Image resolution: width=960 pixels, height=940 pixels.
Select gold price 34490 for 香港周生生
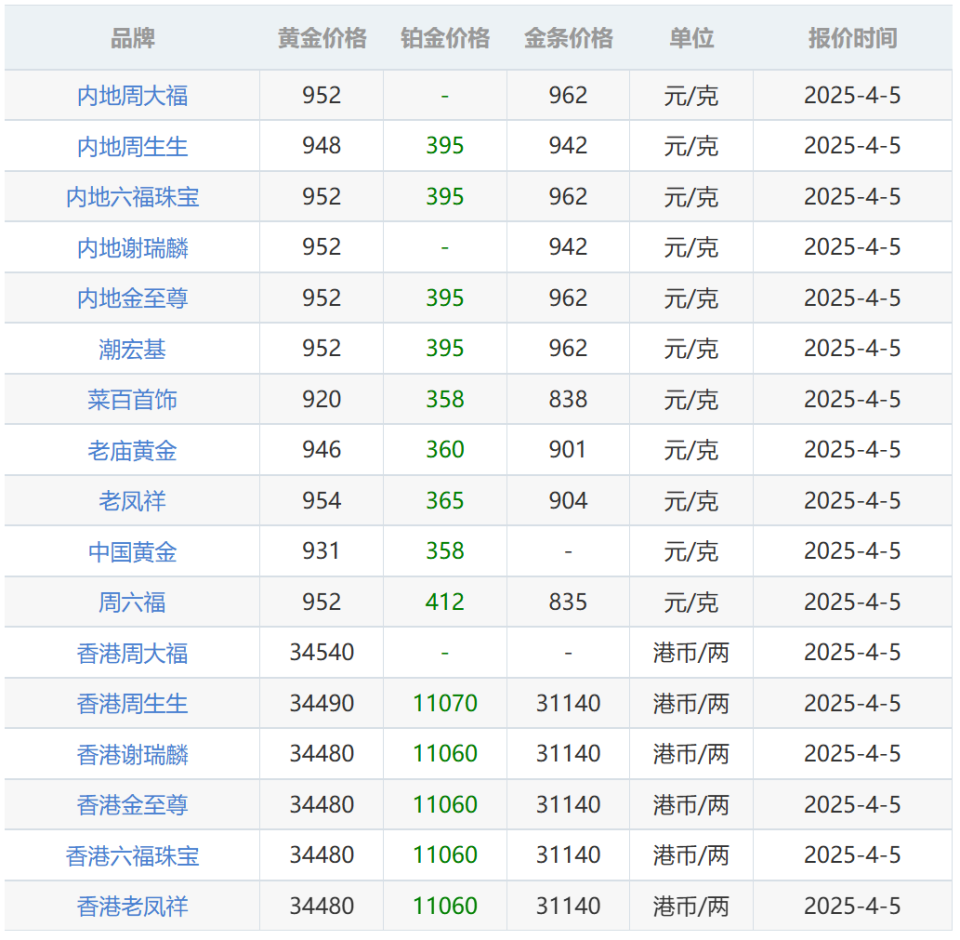click(x=322, y=703)
